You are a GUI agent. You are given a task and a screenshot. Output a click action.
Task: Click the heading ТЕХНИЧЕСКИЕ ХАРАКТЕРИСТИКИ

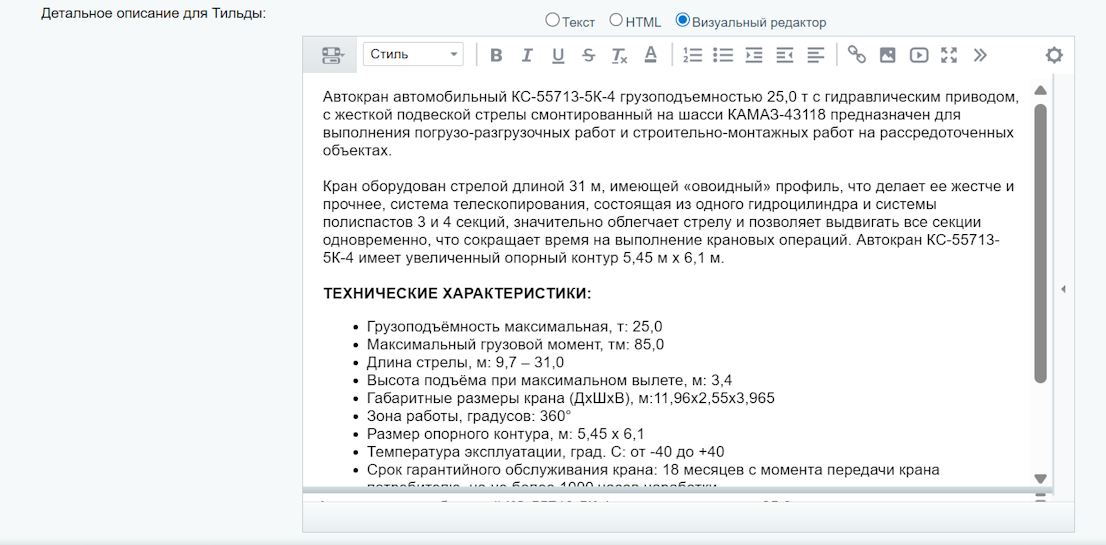[457, 293]
